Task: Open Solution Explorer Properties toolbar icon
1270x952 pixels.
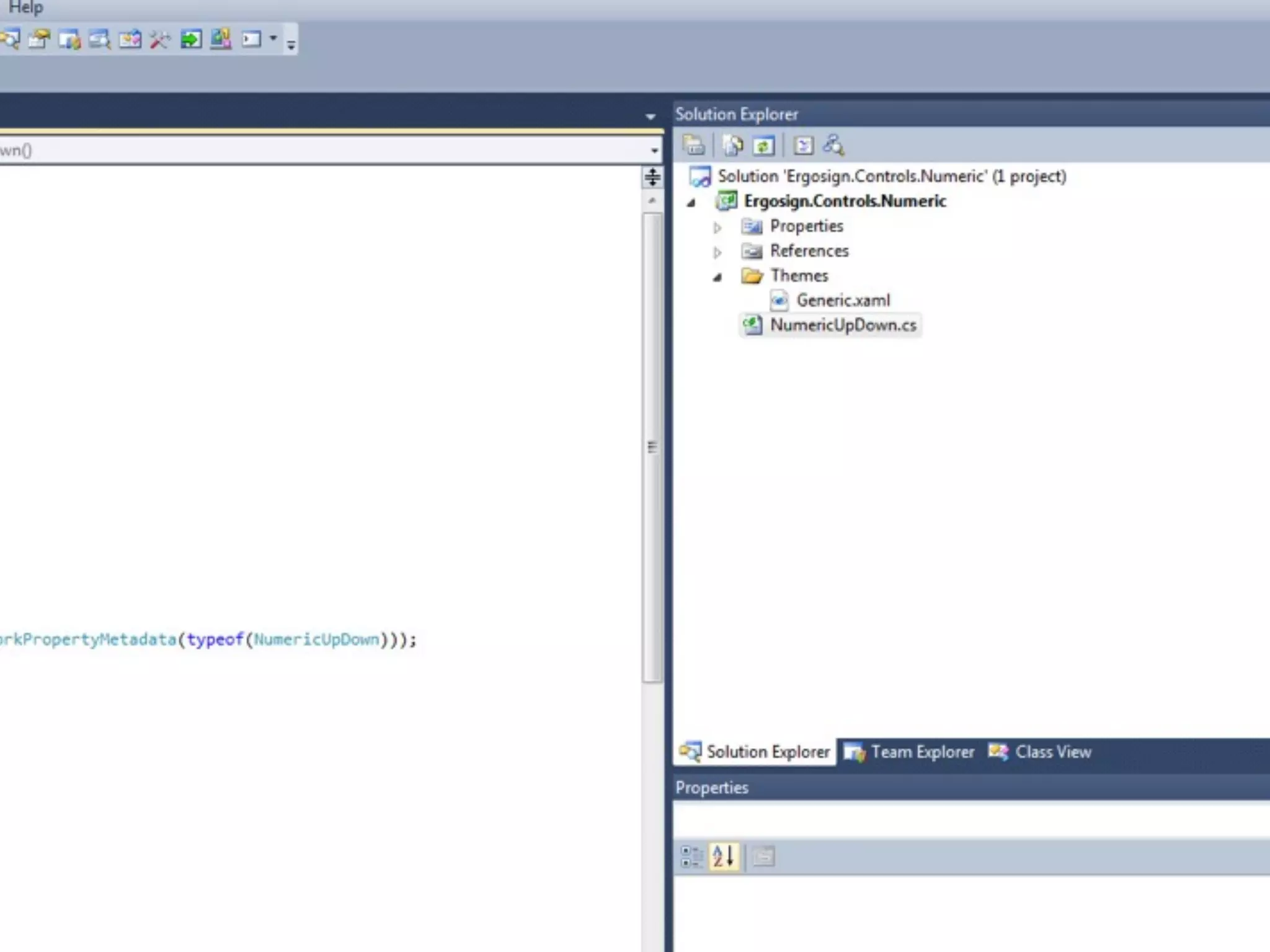Action: (x=693, y=146)
